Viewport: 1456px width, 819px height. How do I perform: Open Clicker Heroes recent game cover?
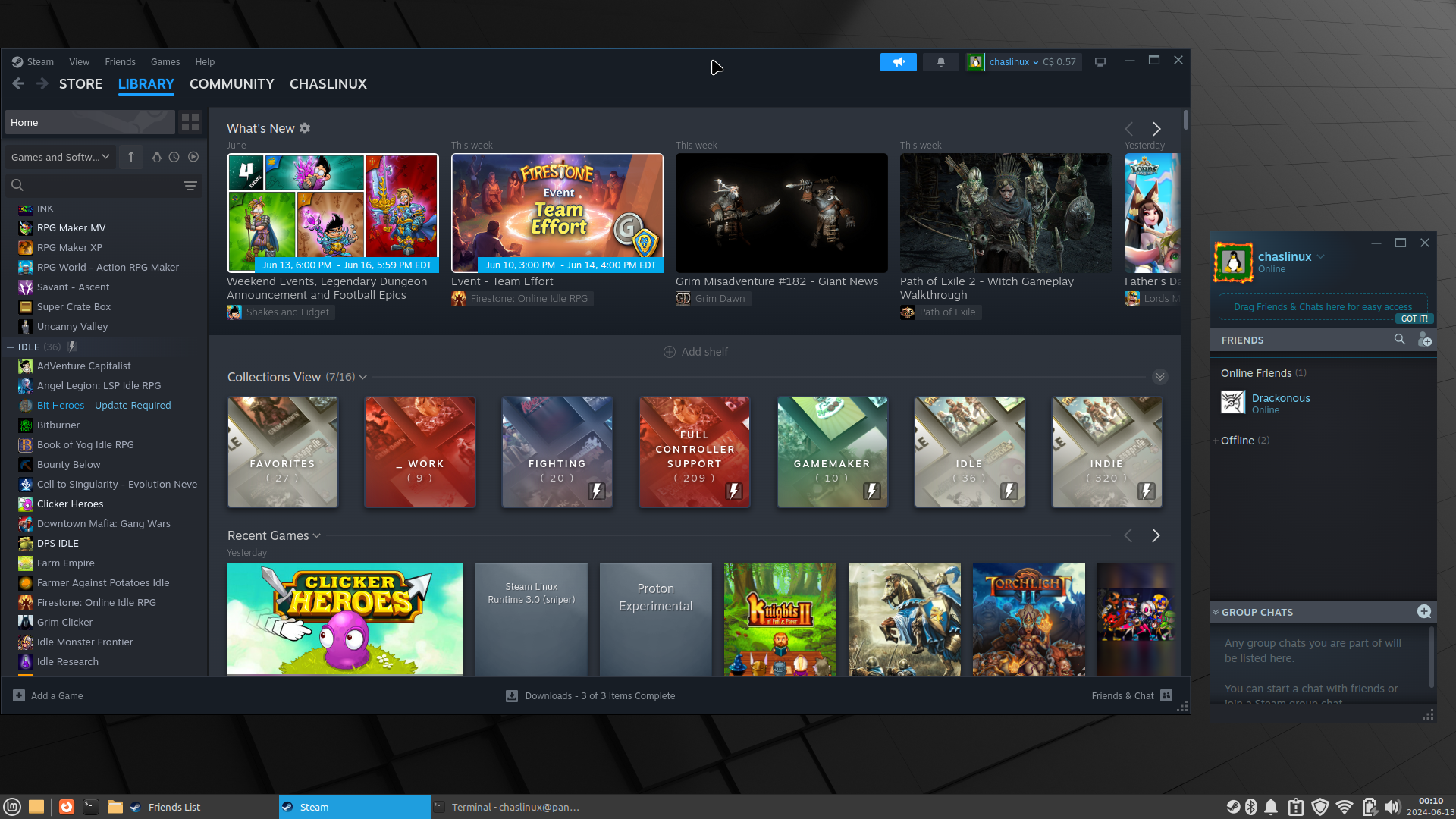[x=345, y=619]
